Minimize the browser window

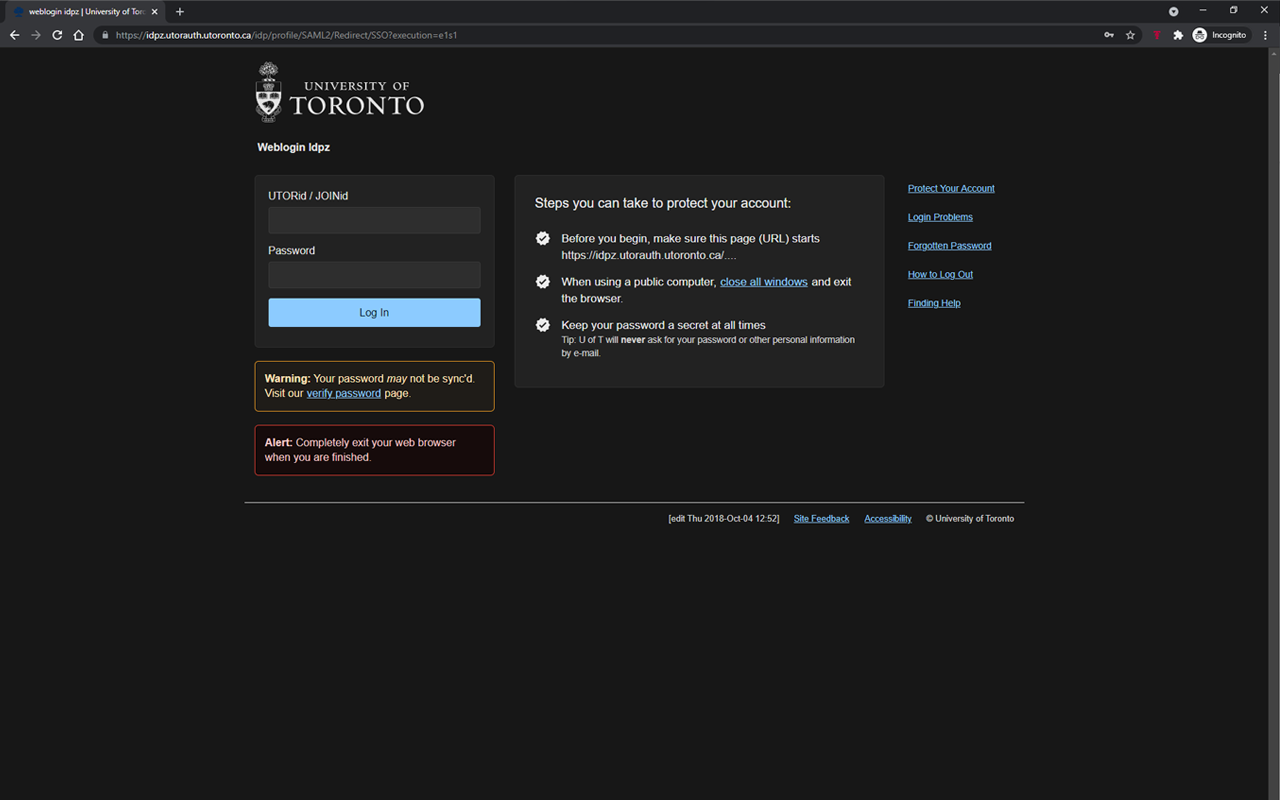click(x=1203, y=10)
